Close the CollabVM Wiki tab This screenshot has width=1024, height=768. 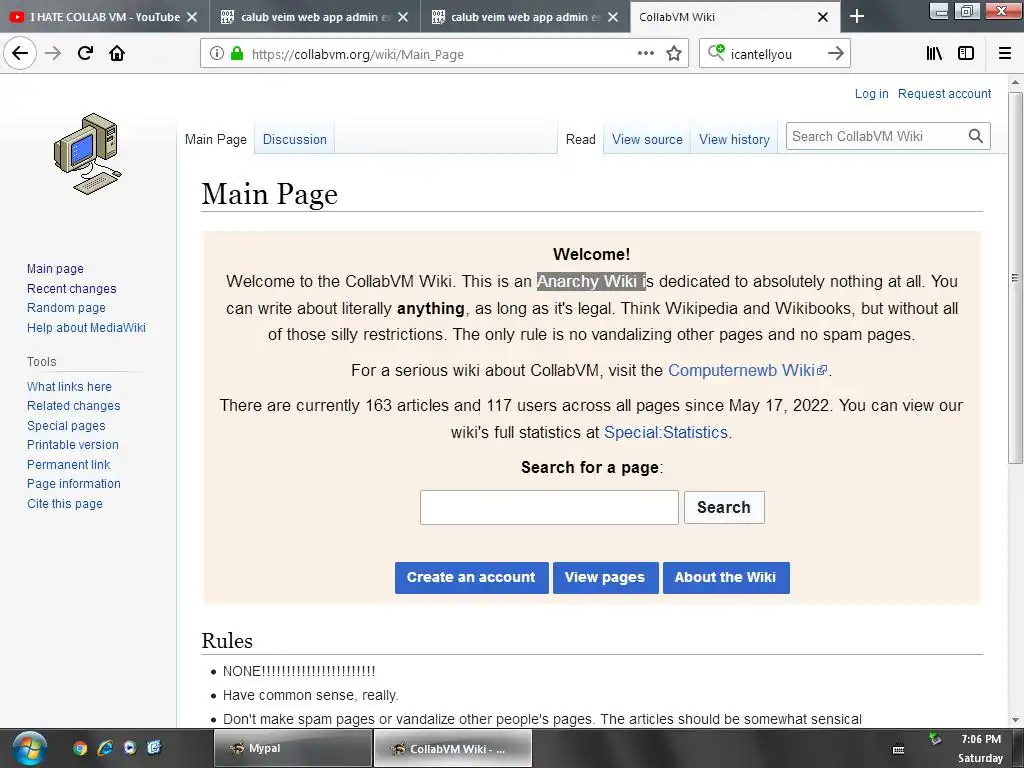pos(823,17)
